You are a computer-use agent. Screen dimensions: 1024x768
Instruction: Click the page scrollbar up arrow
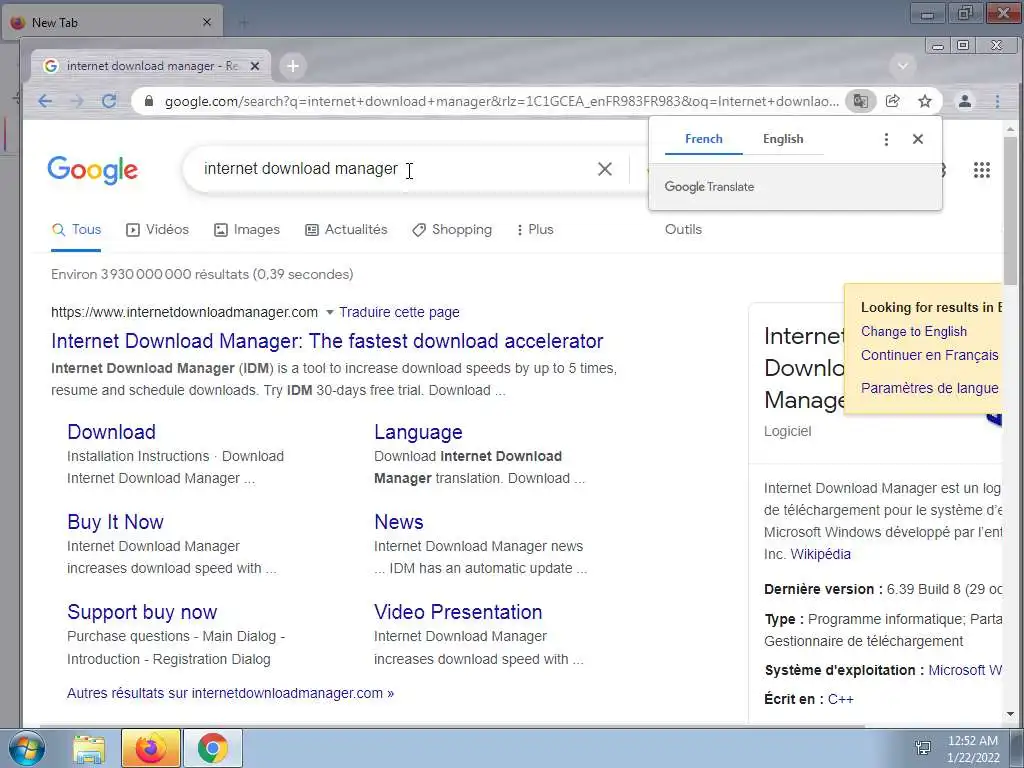coord(1010,129)
